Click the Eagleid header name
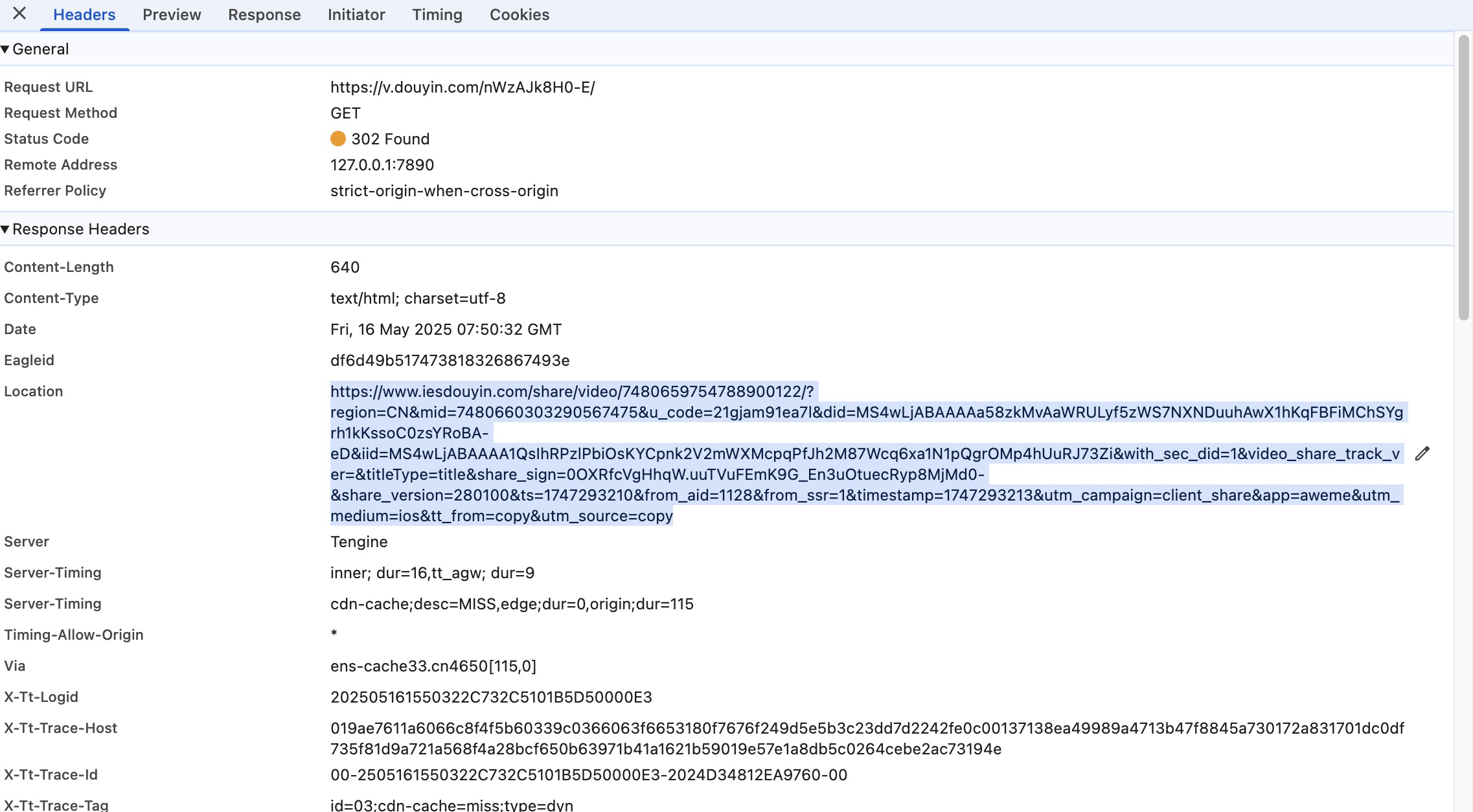This screenshot has height=812, width=1473. [x=29, y=360]
